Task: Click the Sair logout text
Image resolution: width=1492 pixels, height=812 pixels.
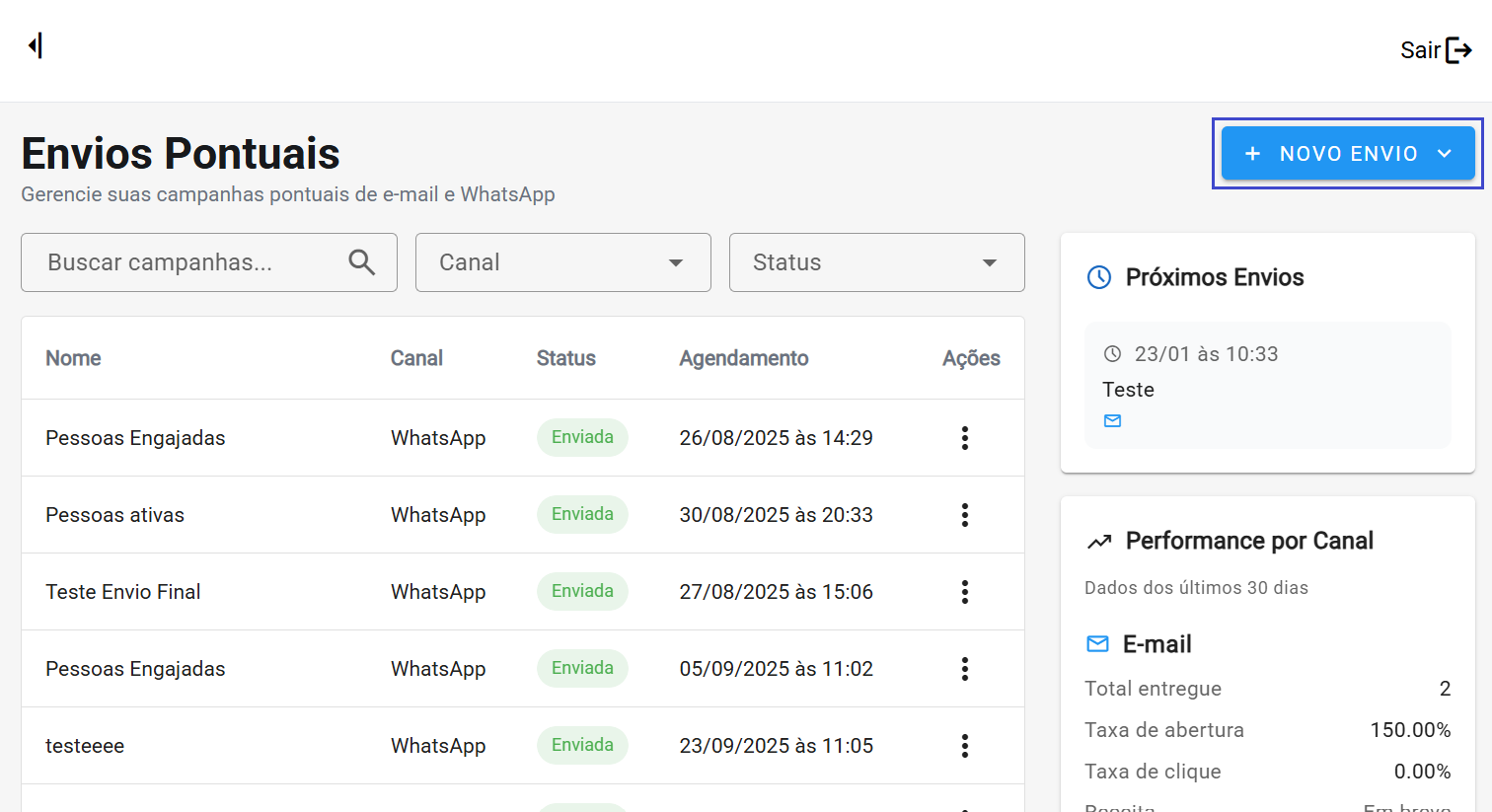Action: point(1420,50)
